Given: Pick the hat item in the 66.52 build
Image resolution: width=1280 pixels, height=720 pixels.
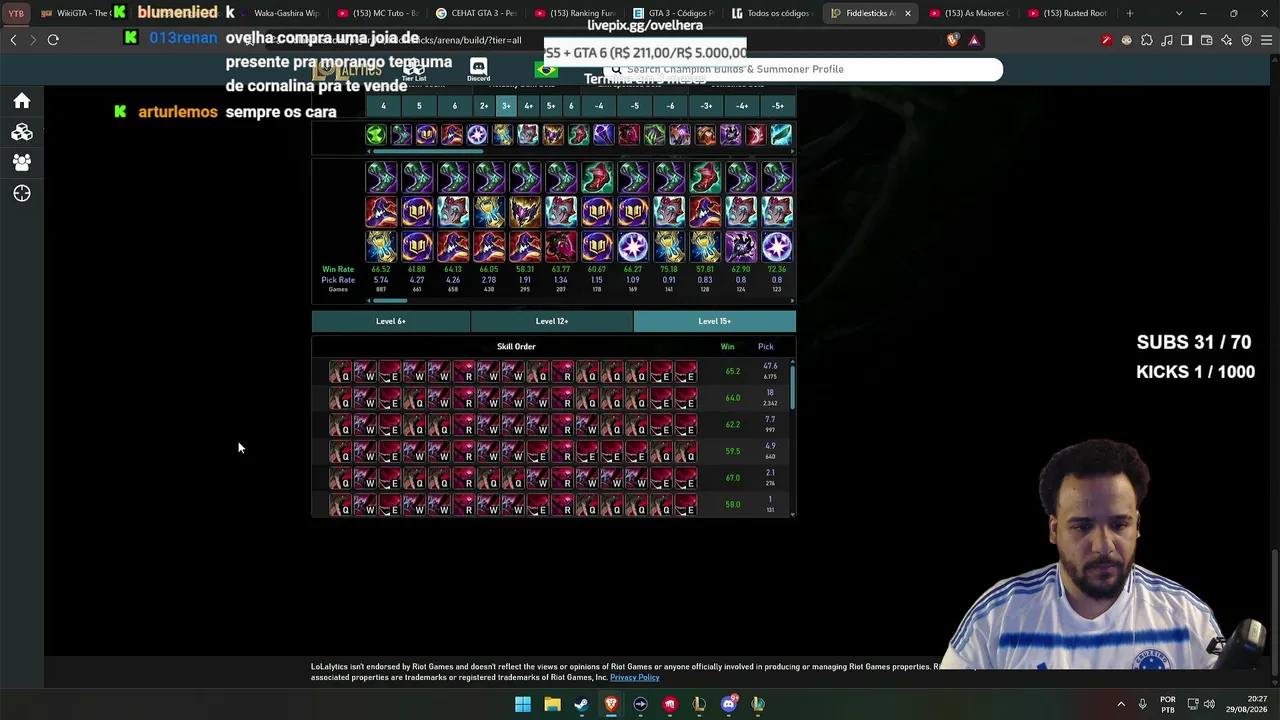Looking at the screenshot, I should tap(381, 212).
